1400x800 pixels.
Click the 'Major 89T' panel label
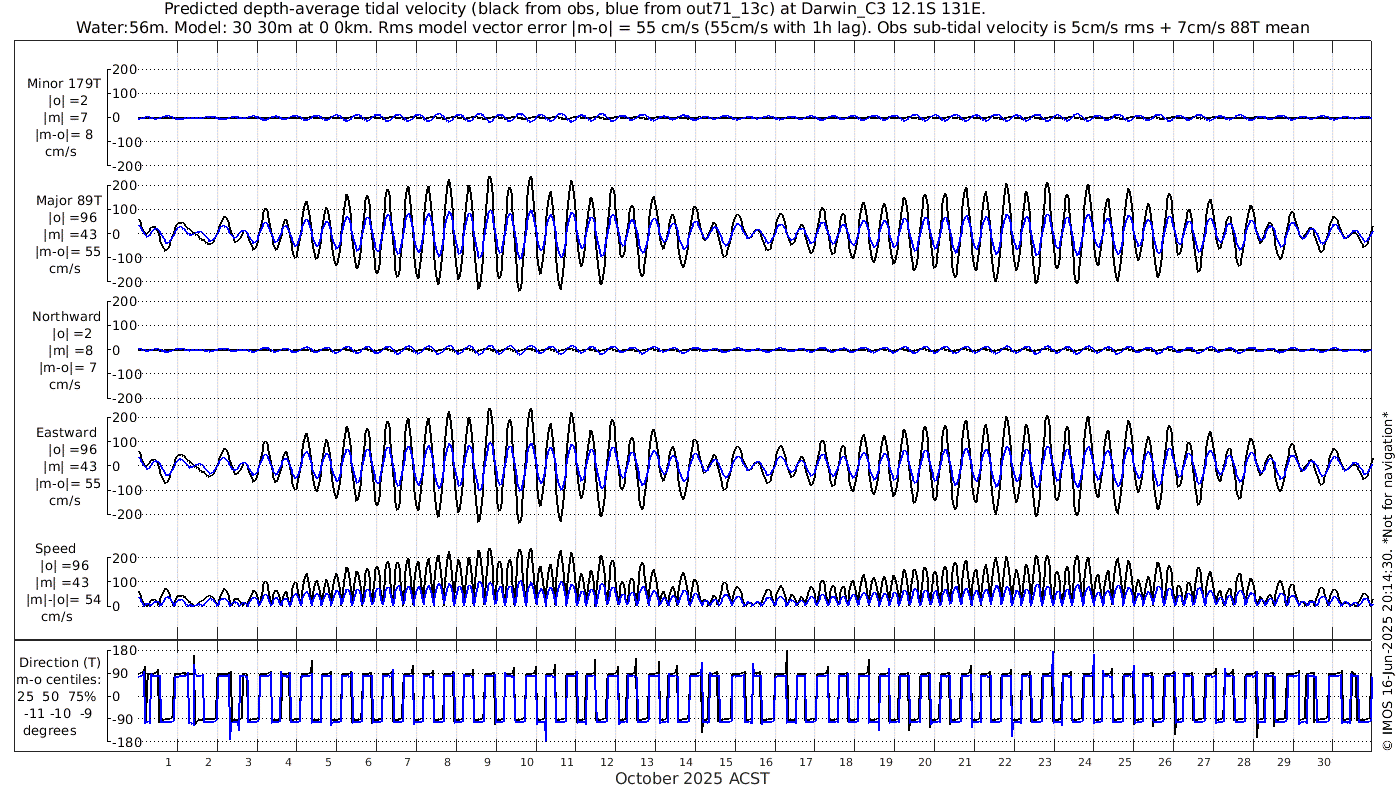click(x=68, y=200)
